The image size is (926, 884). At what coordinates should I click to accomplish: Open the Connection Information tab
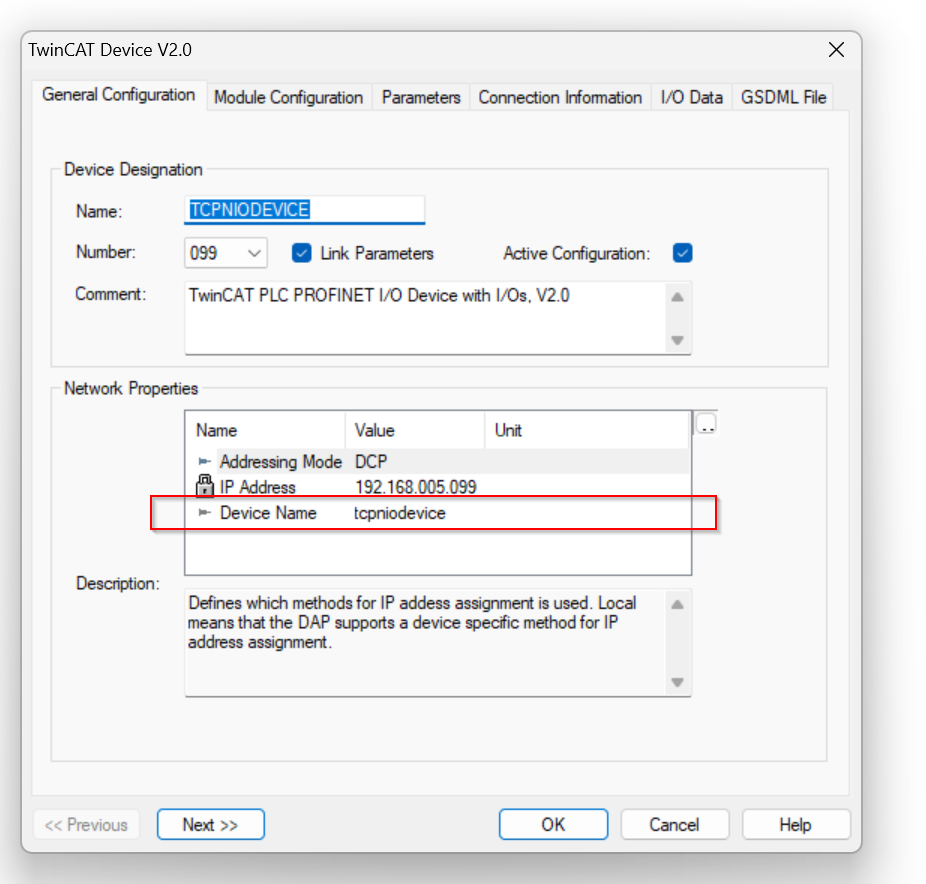coord(560,97)
